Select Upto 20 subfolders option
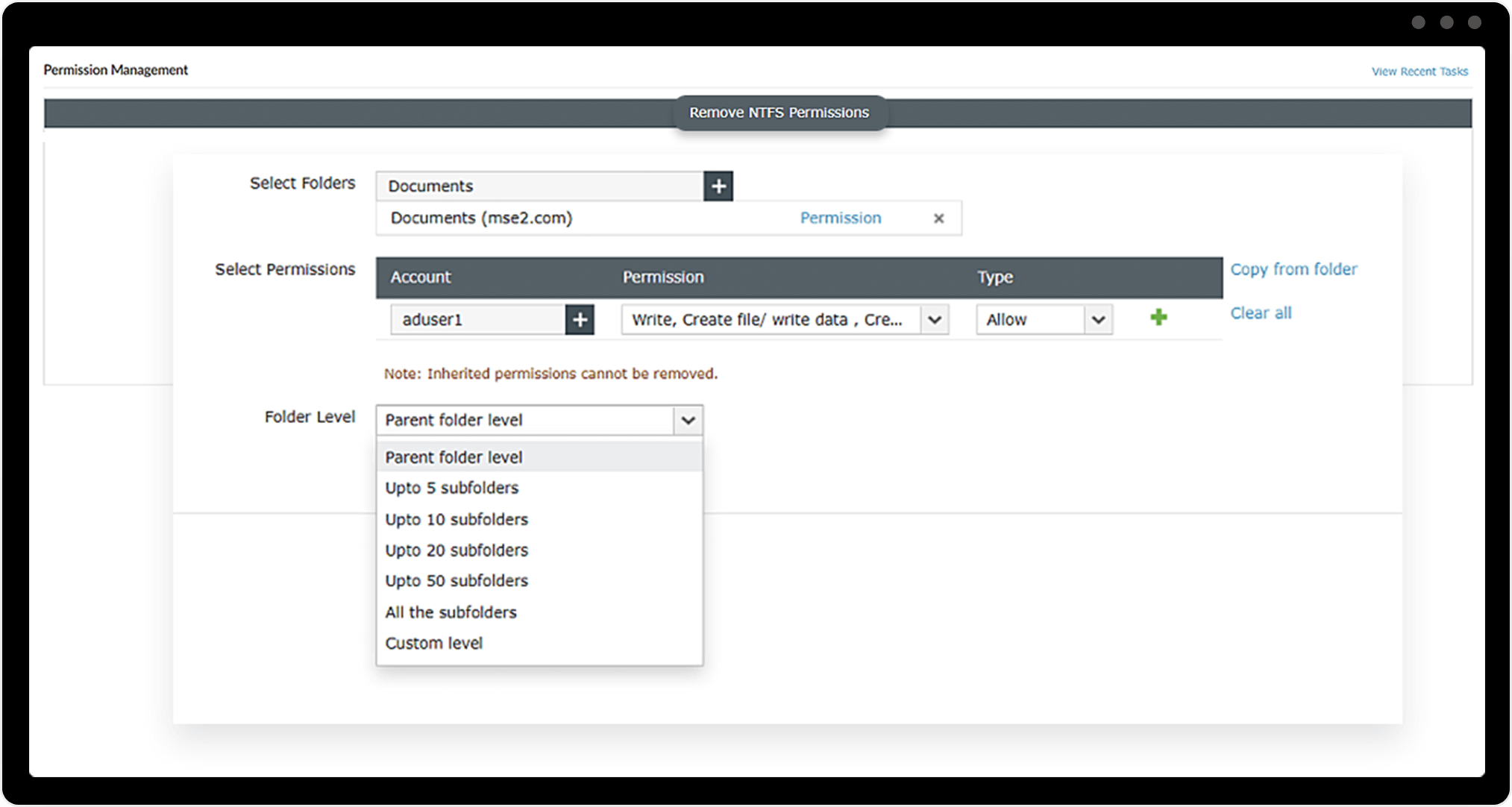 click(x=456, y=550)
